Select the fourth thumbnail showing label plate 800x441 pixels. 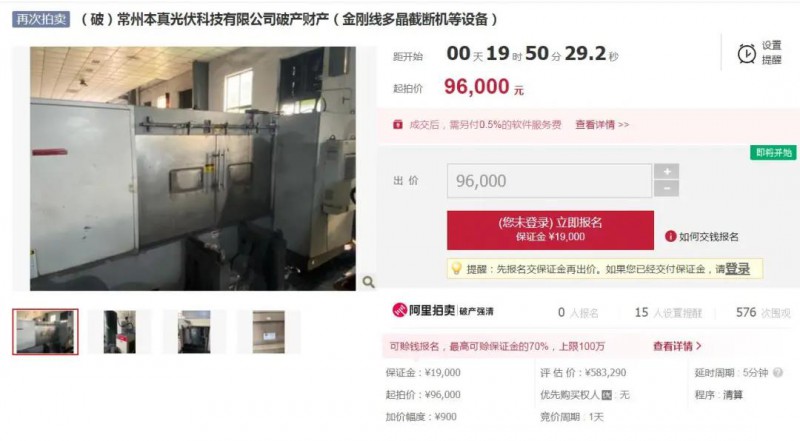pyautogui.click(x=268, y=332)
